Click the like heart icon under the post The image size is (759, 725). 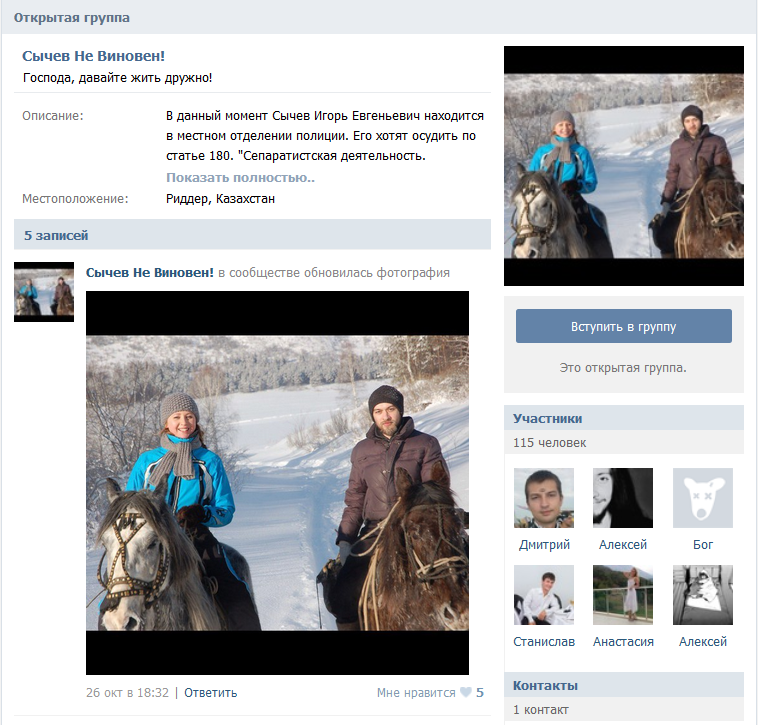click(x=466, y=693)
